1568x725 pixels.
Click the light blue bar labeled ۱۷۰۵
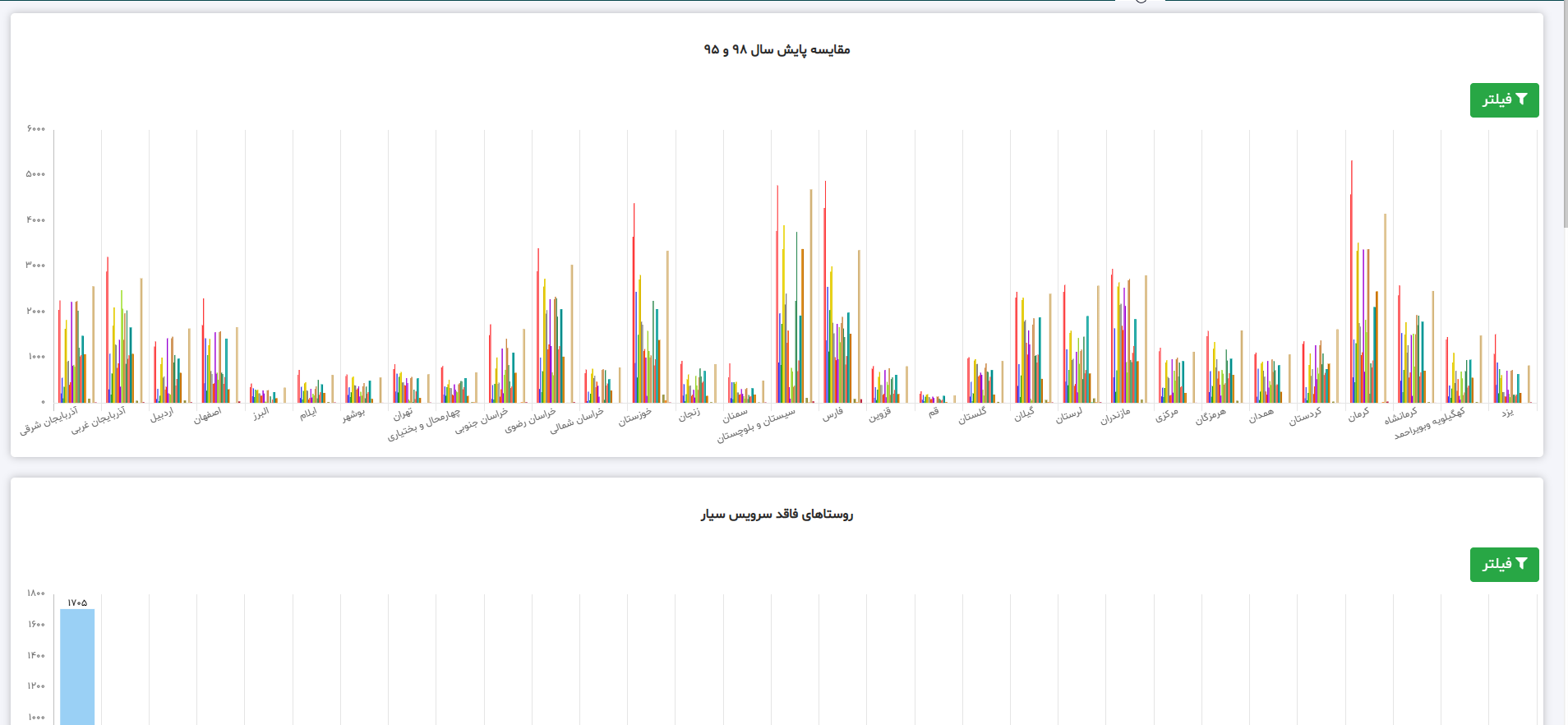coord(77,666)
